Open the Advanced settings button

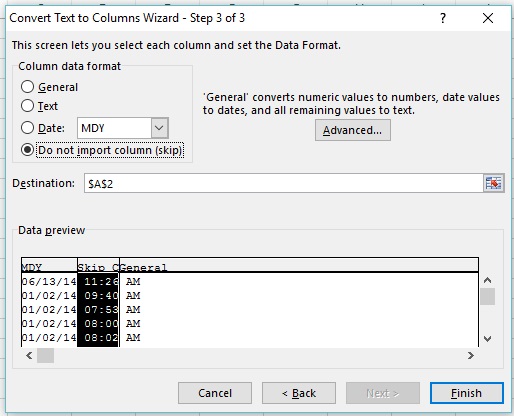click(x=353, y=130)
